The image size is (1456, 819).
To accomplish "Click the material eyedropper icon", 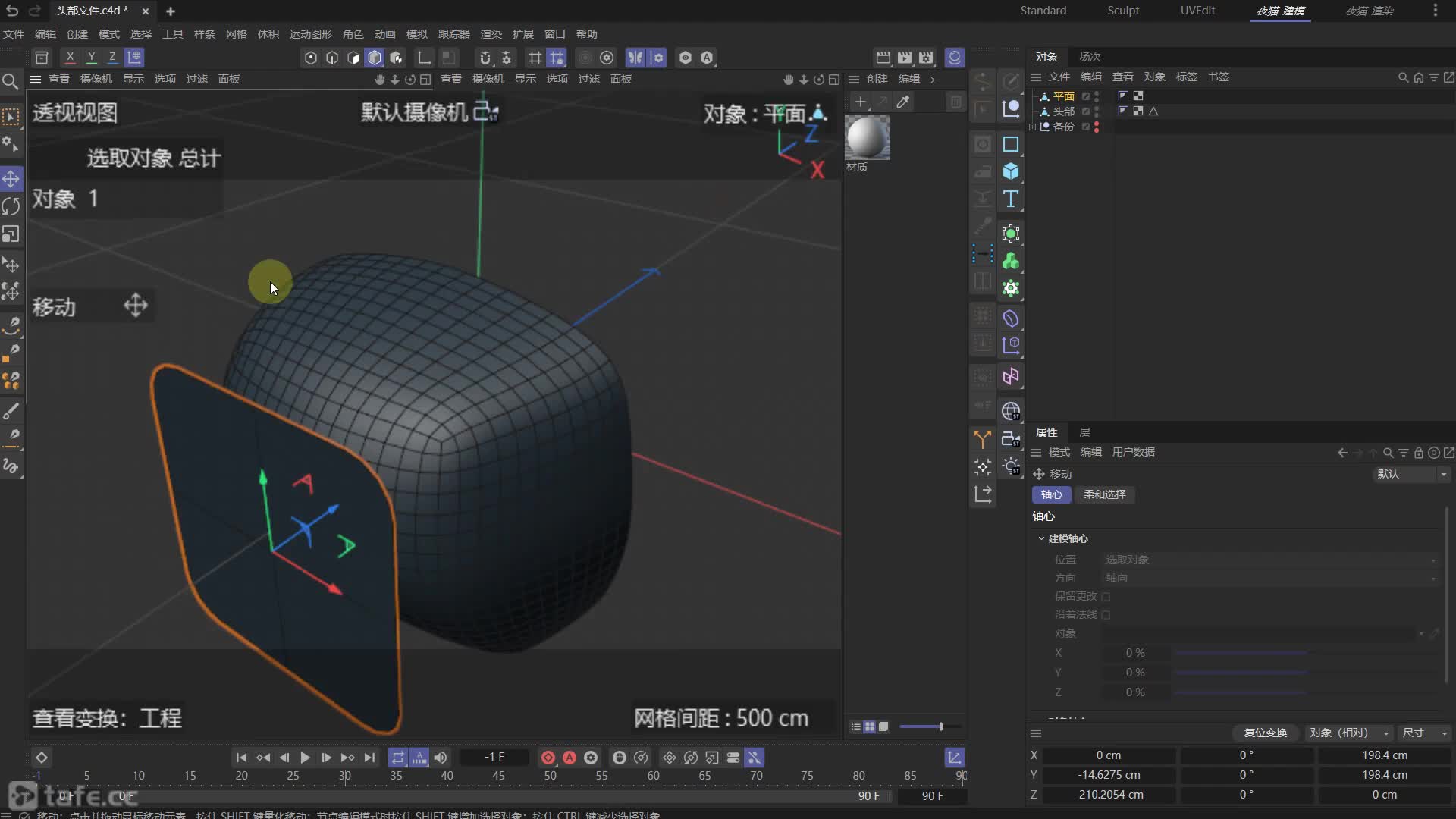I will [902, 102].
